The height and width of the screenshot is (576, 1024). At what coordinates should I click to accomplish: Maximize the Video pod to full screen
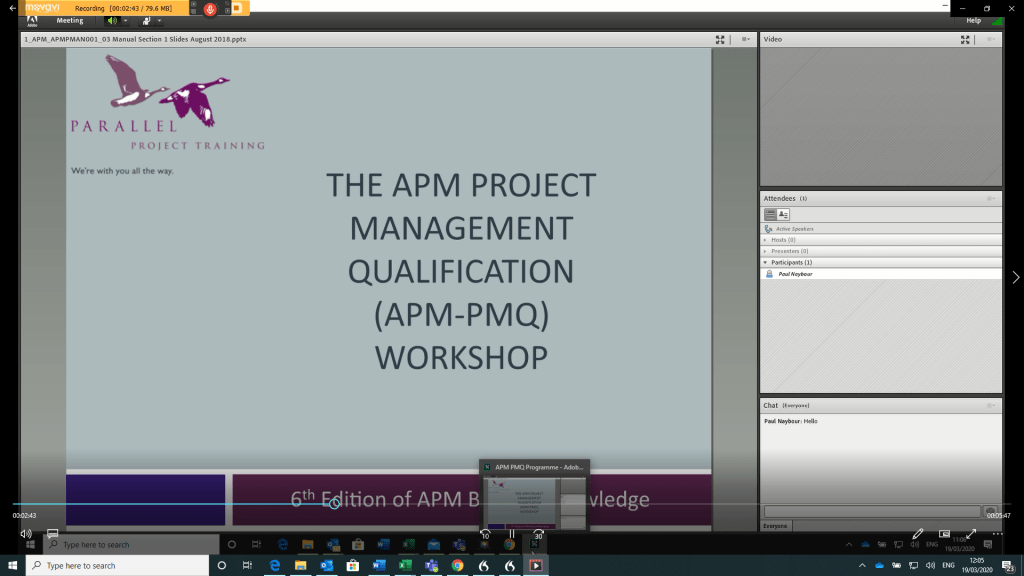tap(965, 40)
